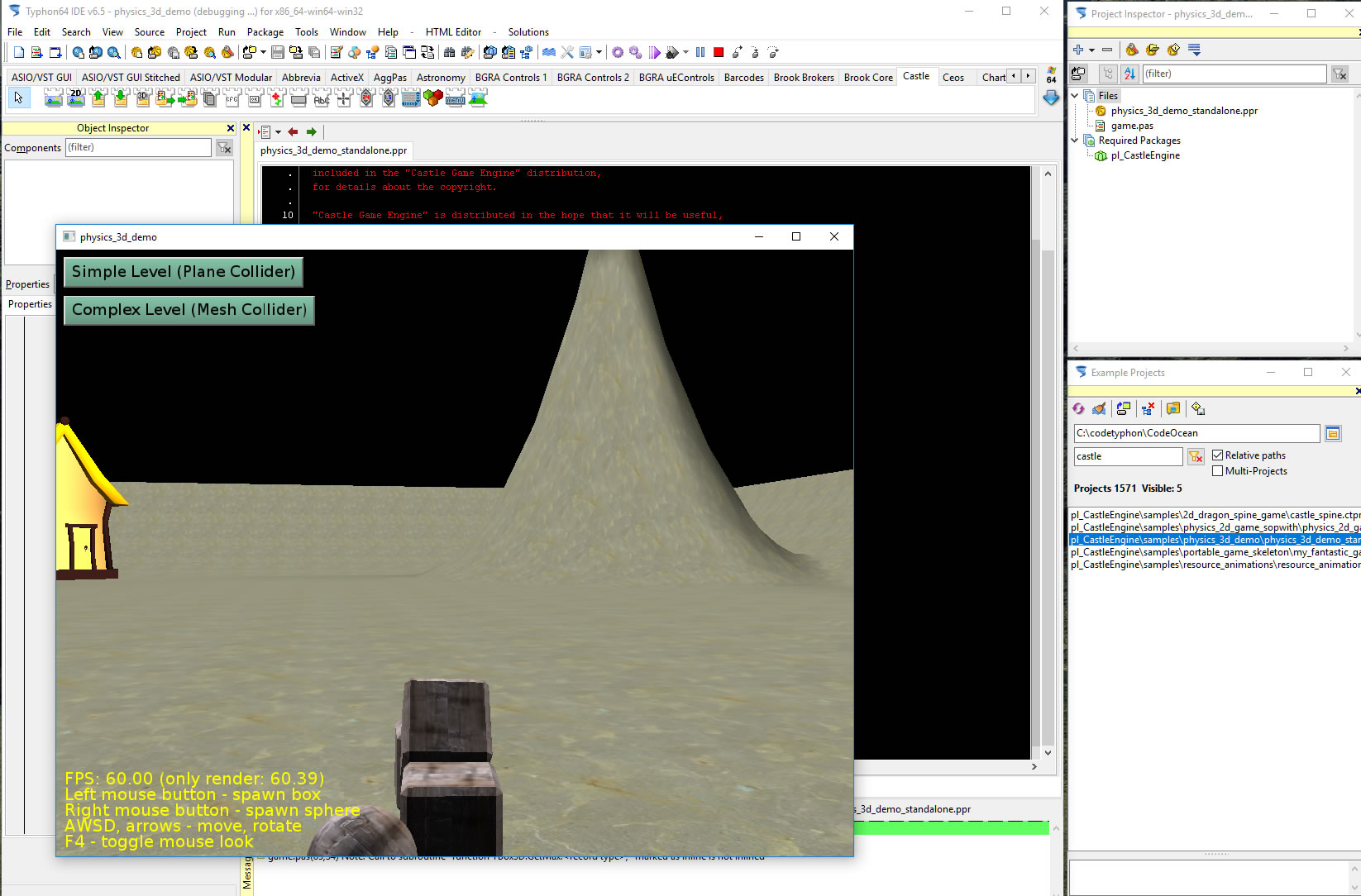Open the binoculars Find icon
Viewport: 1361px width, 896px height.
(x=449, y=52)
